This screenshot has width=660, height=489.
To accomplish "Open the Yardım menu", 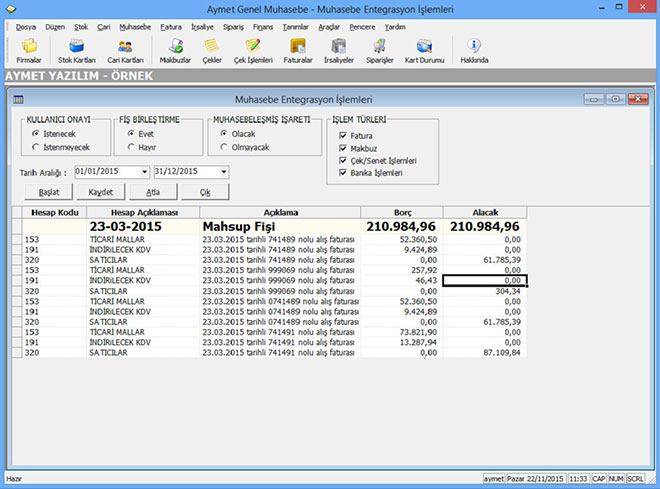I will click(395, 27).
